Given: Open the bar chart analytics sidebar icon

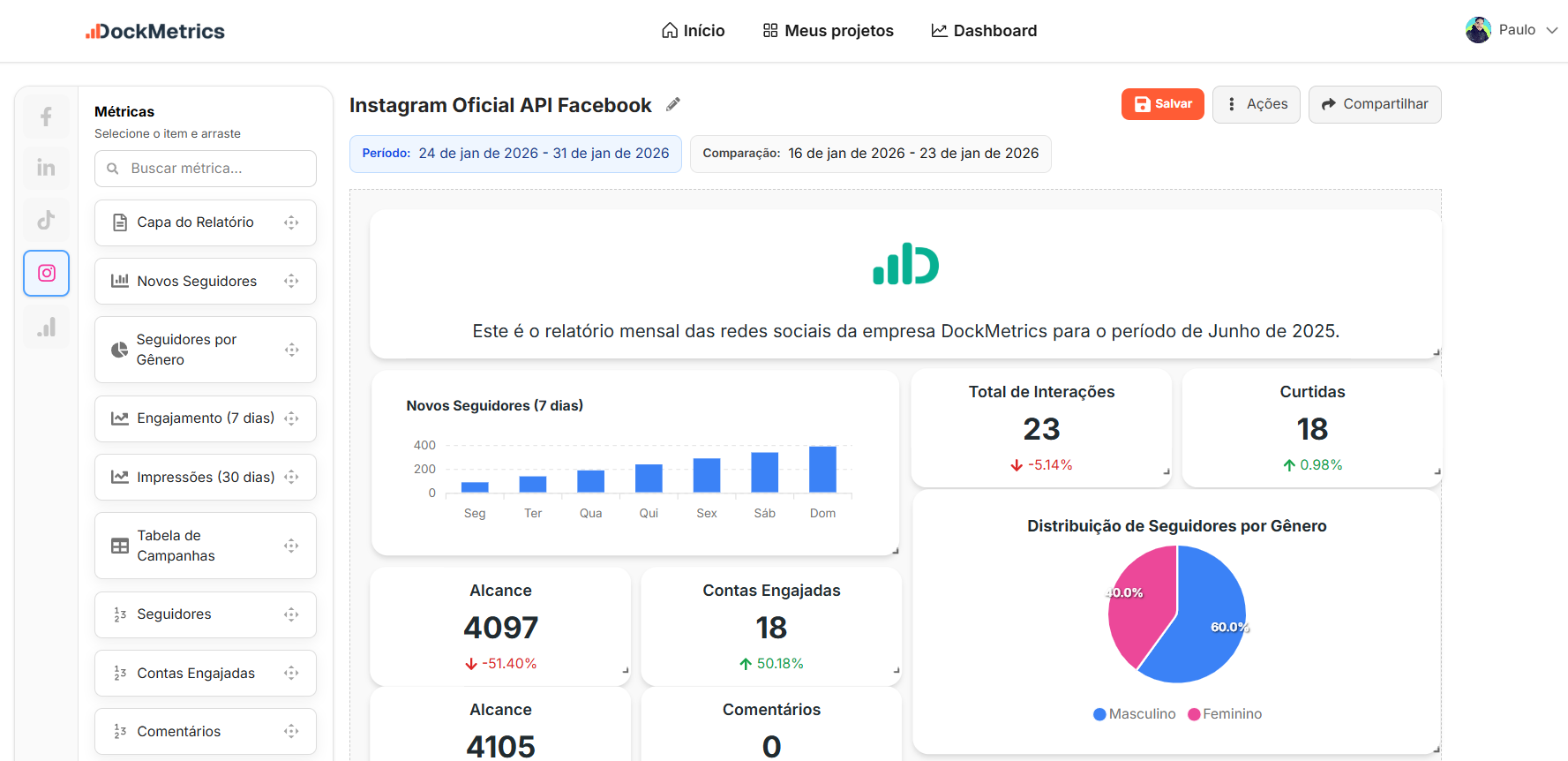Looking at the screenshot, I should point(46,327).
